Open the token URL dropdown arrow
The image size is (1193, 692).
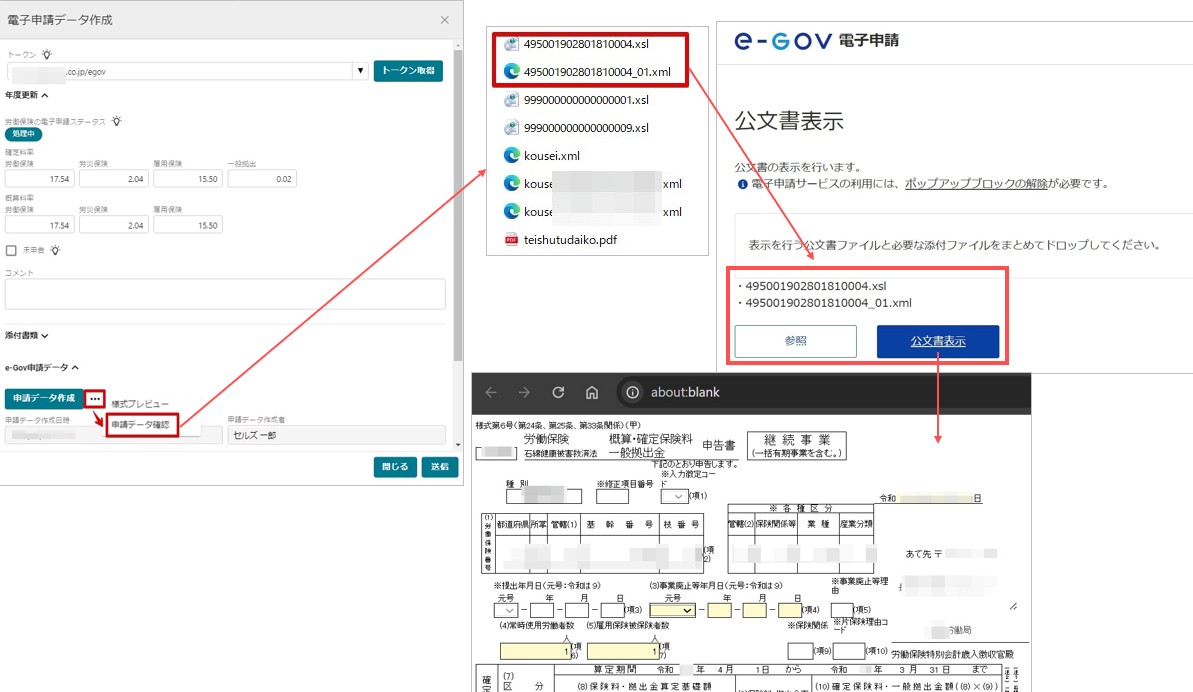[360, 71]
